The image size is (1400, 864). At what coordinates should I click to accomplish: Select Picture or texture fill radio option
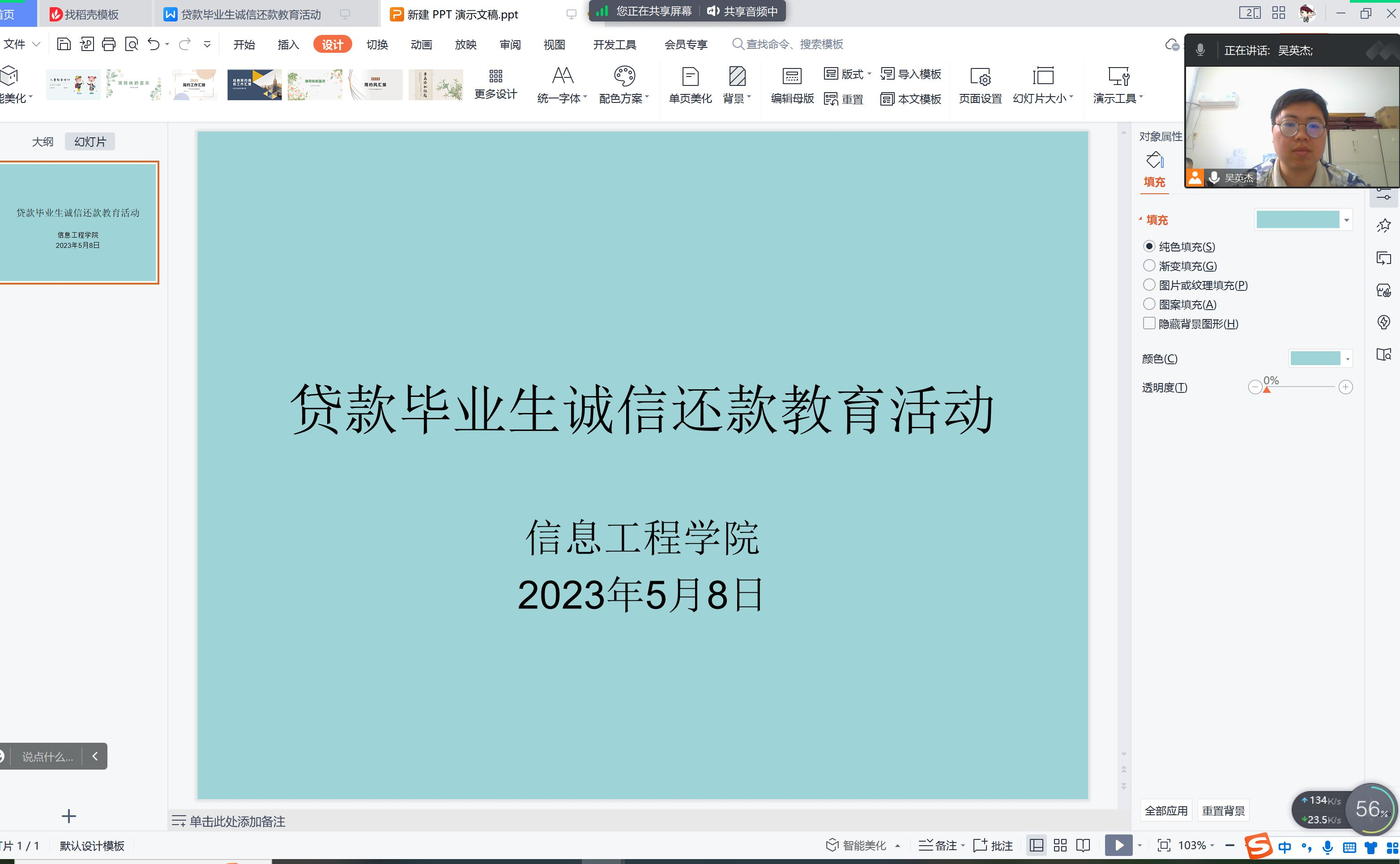[x=1149, y=285]
